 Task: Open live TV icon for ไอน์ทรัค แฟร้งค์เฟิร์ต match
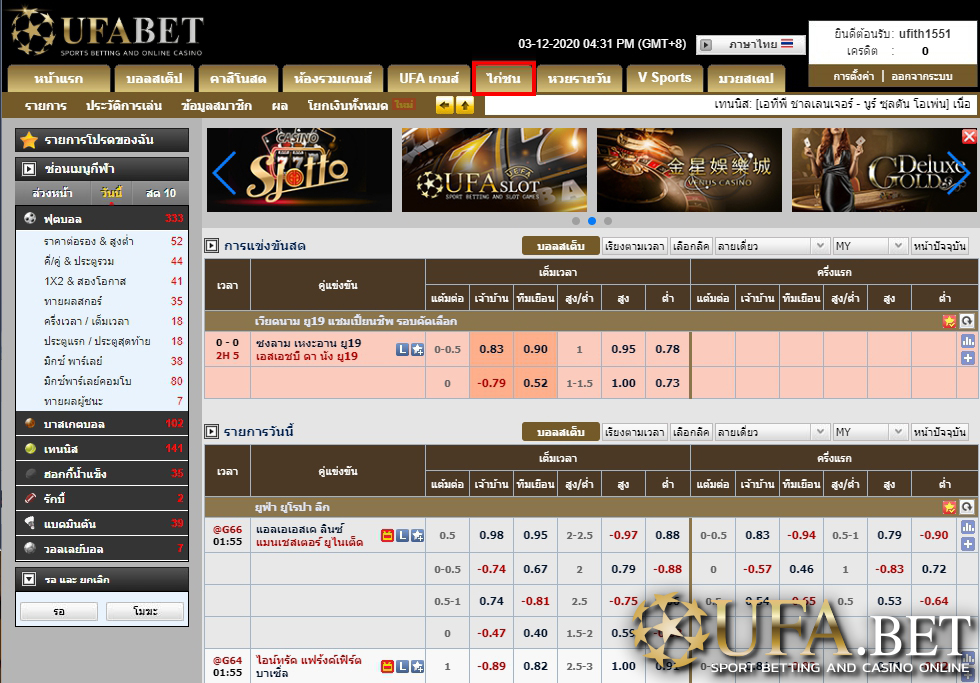[388, 667]
